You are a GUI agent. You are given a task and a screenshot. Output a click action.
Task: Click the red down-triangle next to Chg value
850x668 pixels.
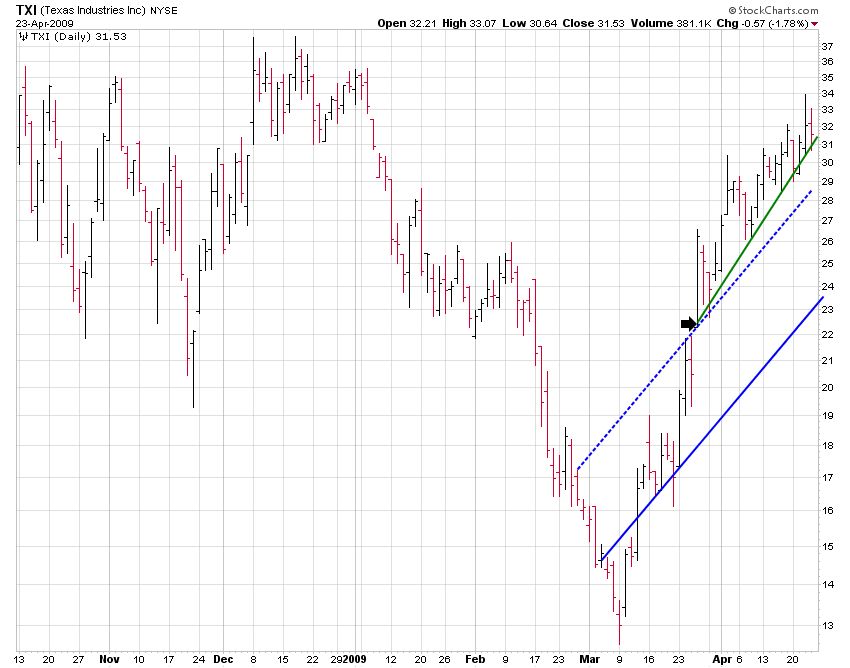[815, 24]
